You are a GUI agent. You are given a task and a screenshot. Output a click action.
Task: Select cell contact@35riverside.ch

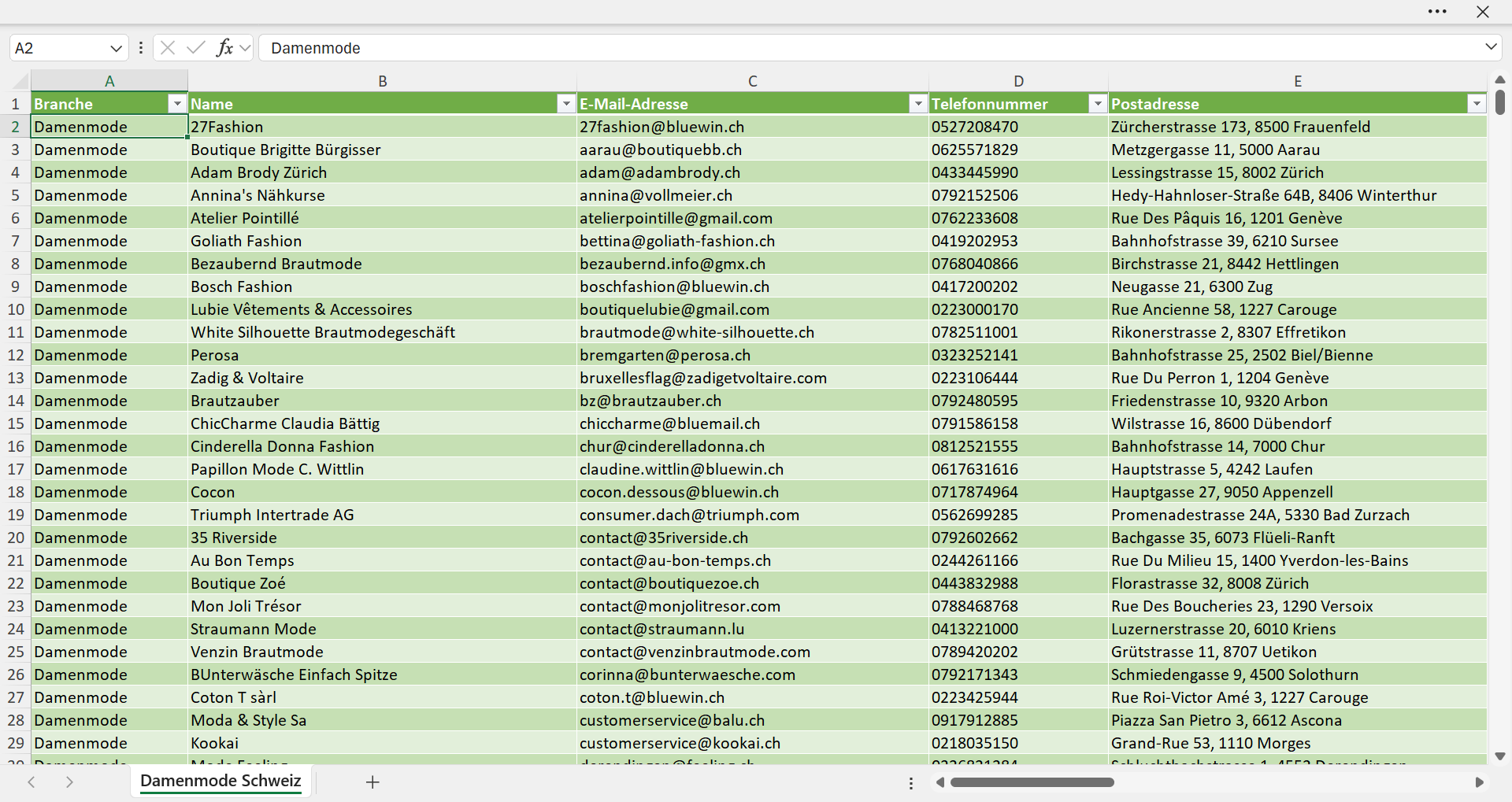pyautogui.click(x=753, y=538)
